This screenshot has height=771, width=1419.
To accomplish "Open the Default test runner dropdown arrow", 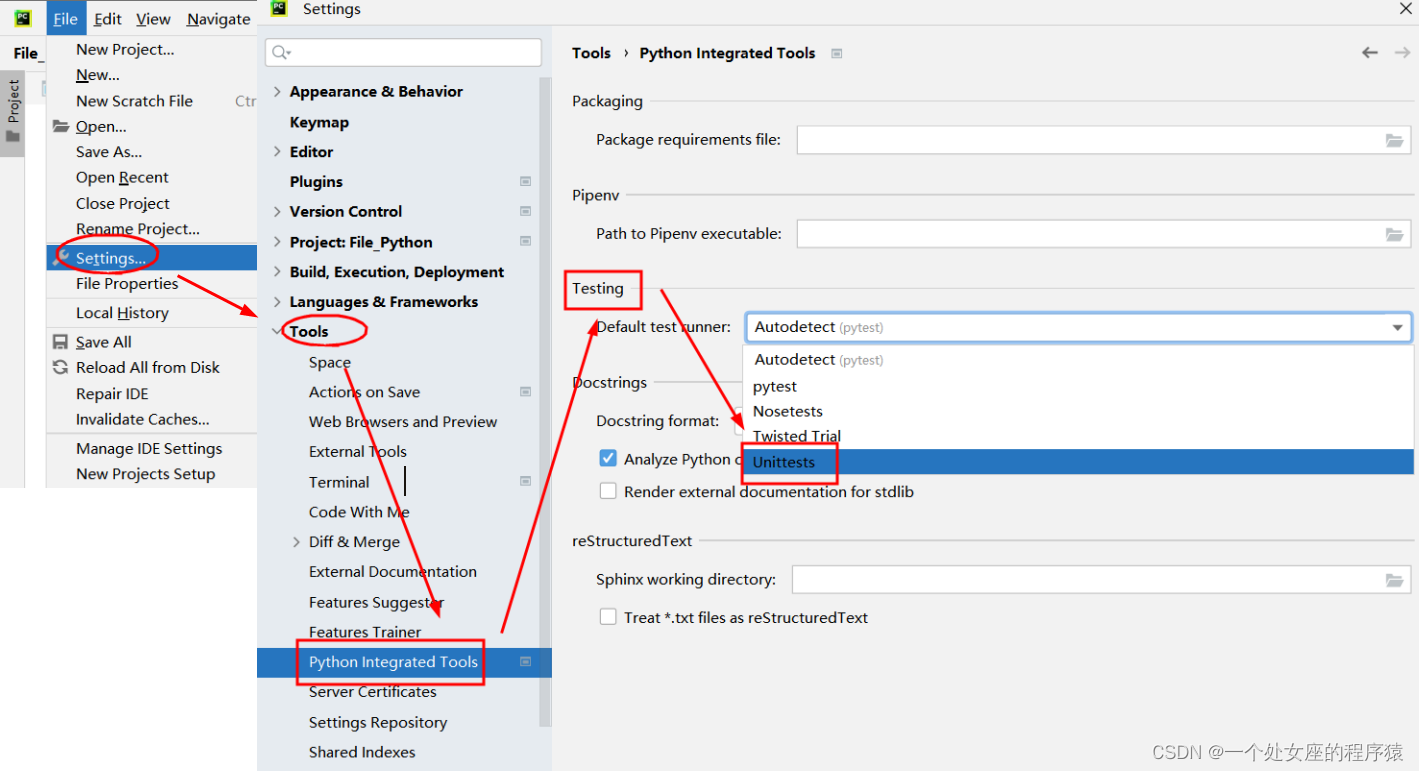I will point(1397,328).
